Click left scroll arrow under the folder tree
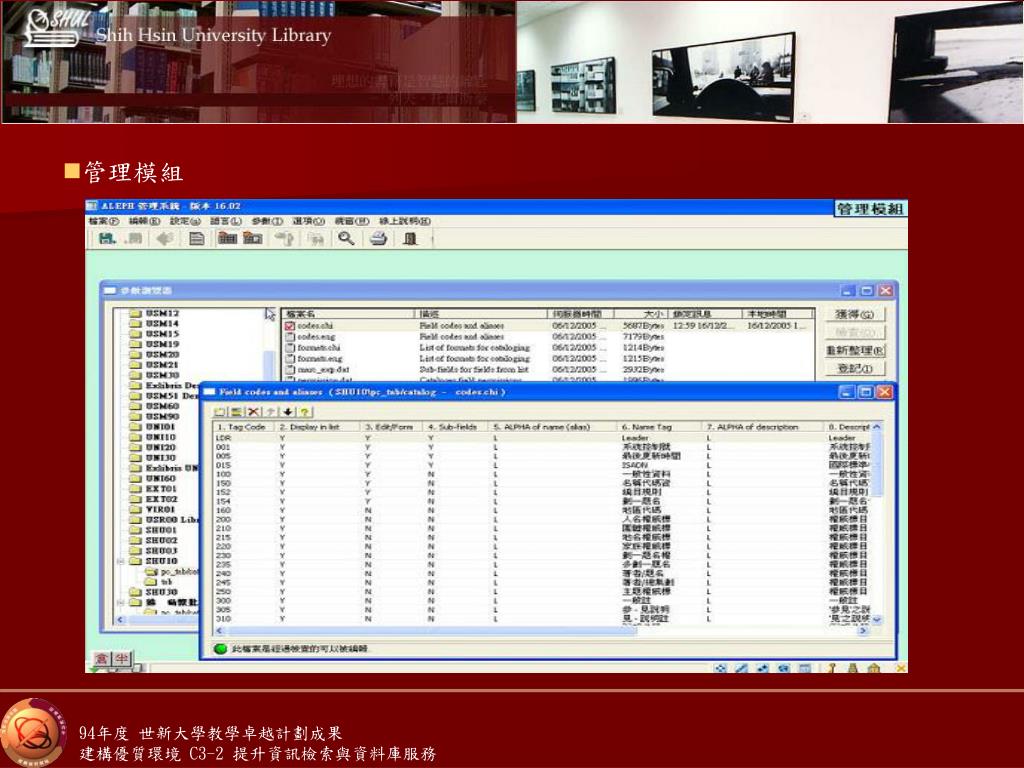1024x768 pixels. pos(120,620)
